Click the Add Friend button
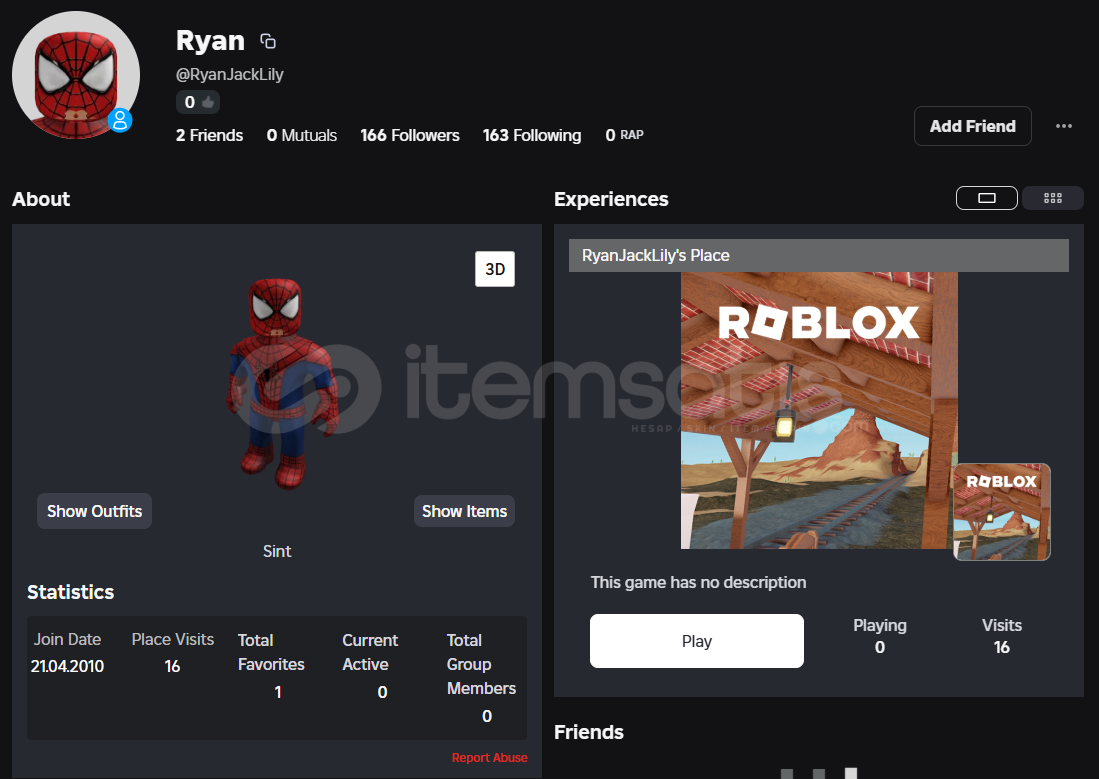This screenshot has height=779, width=1099. tap(972, 126)
